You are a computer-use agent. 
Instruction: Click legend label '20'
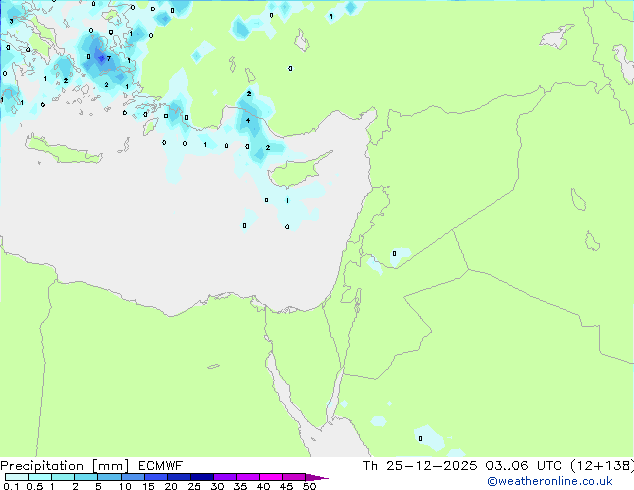tap(171, 486)
